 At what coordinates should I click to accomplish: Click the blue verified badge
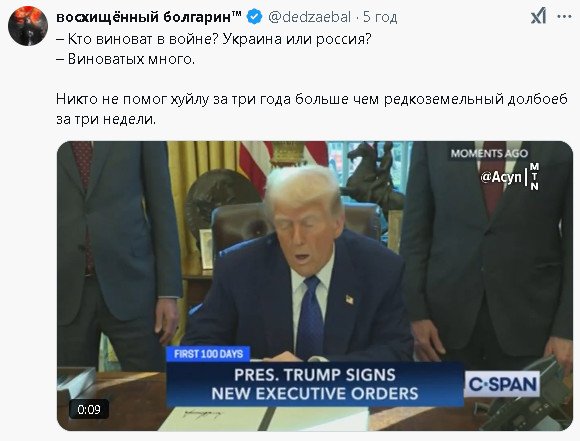pos(254,17)
